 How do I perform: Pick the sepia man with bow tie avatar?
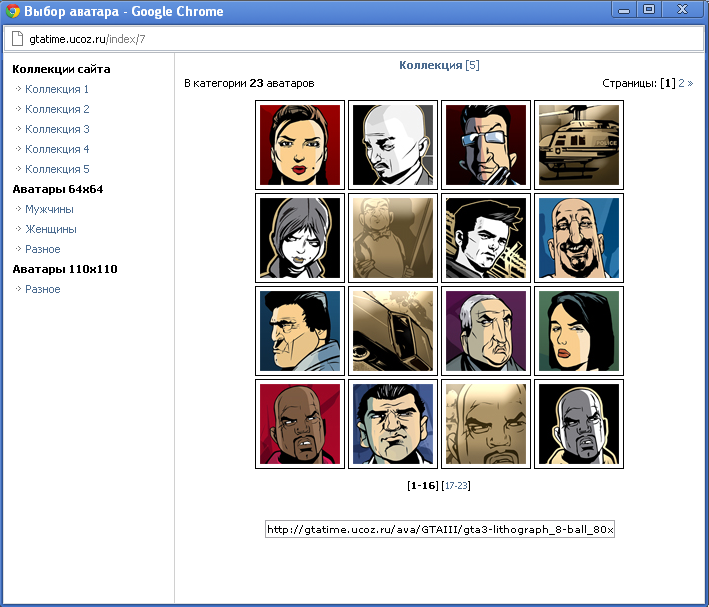pyautogui.click(x=393, y=238)
